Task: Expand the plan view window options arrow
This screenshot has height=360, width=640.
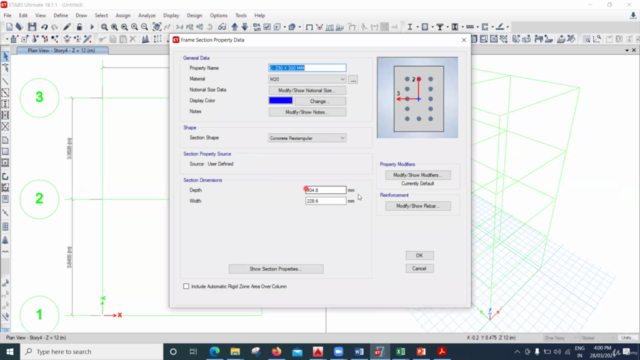Action: 627,50
